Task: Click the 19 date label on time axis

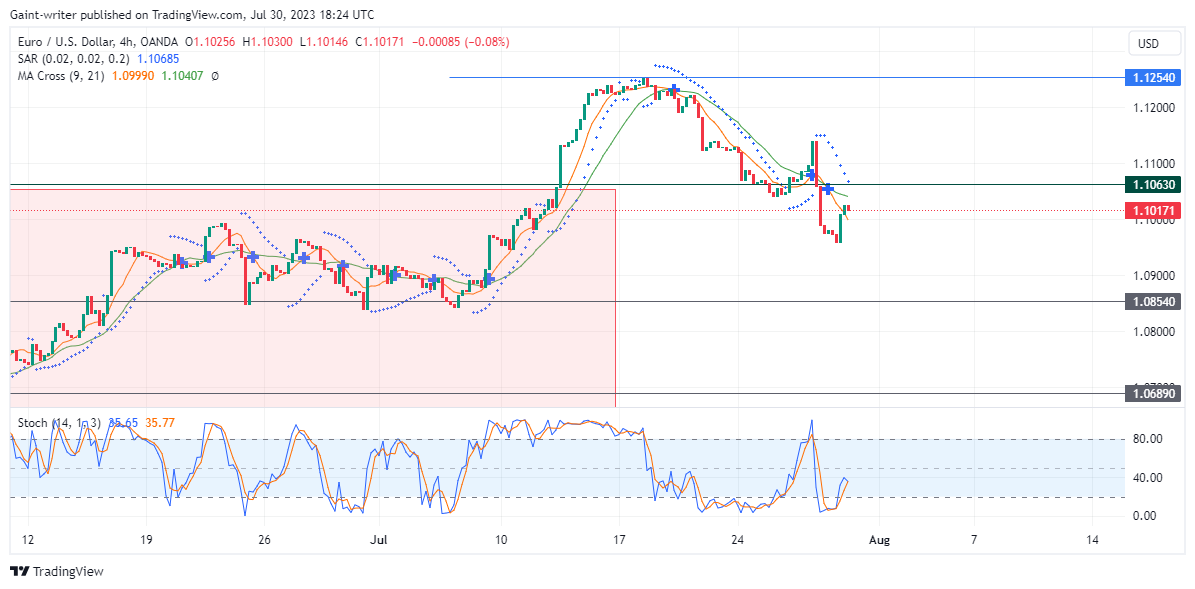Action: [146, 539]
